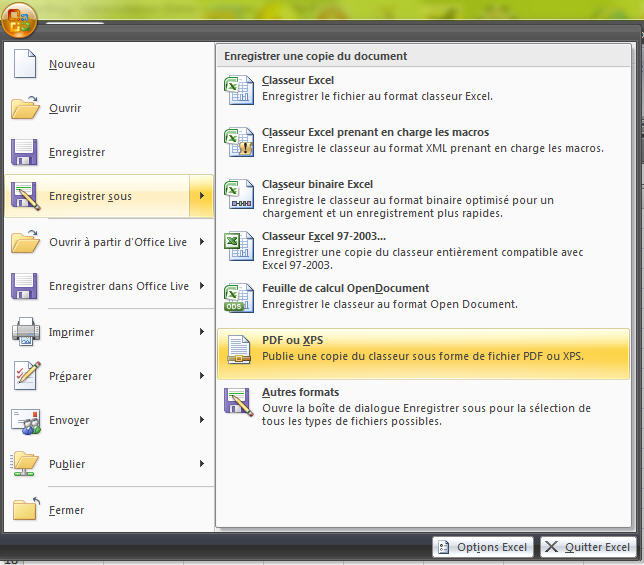Click the Autres formats floppy icon

(239, 402)
